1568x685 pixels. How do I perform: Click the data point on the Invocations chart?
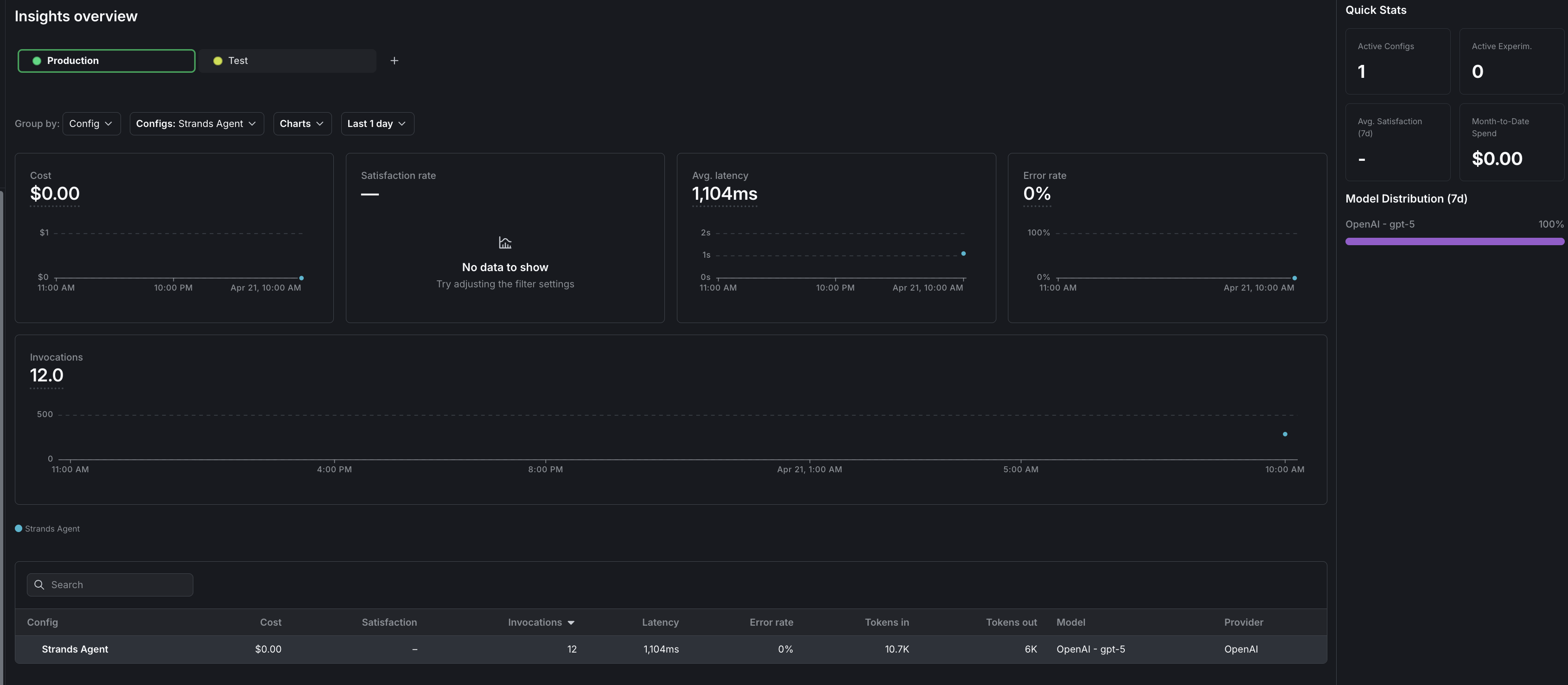[x=1285, y=434]
